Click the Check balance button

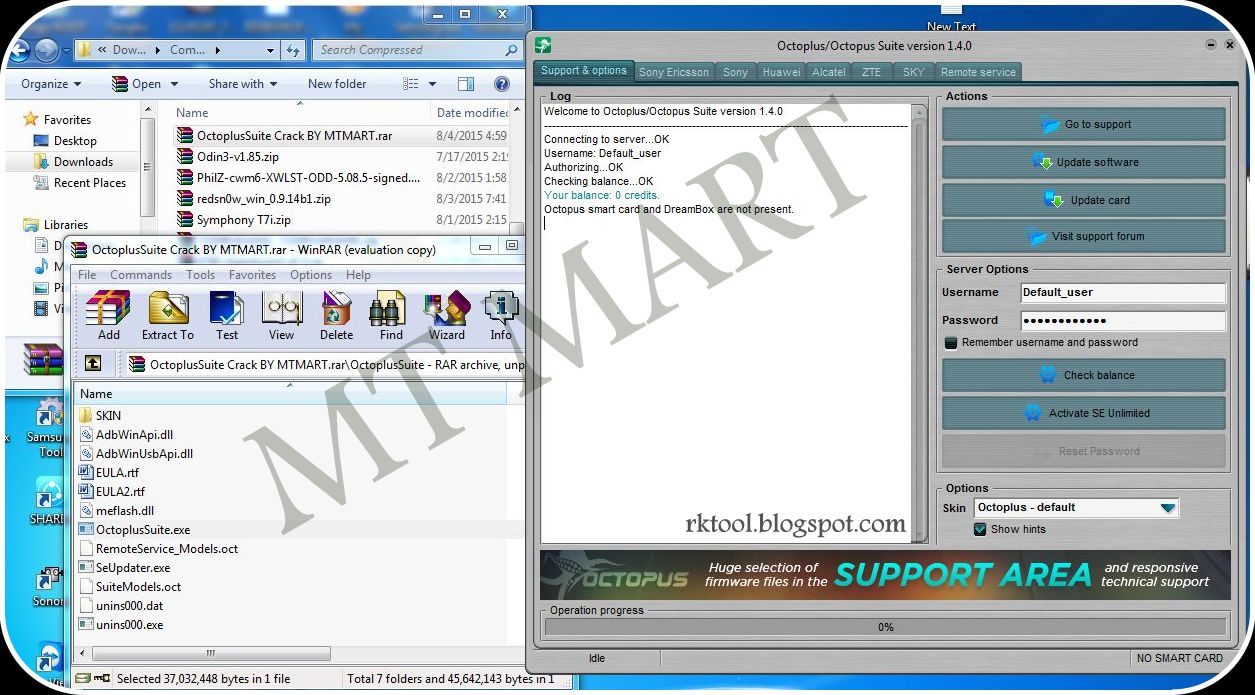point(1084,375)
